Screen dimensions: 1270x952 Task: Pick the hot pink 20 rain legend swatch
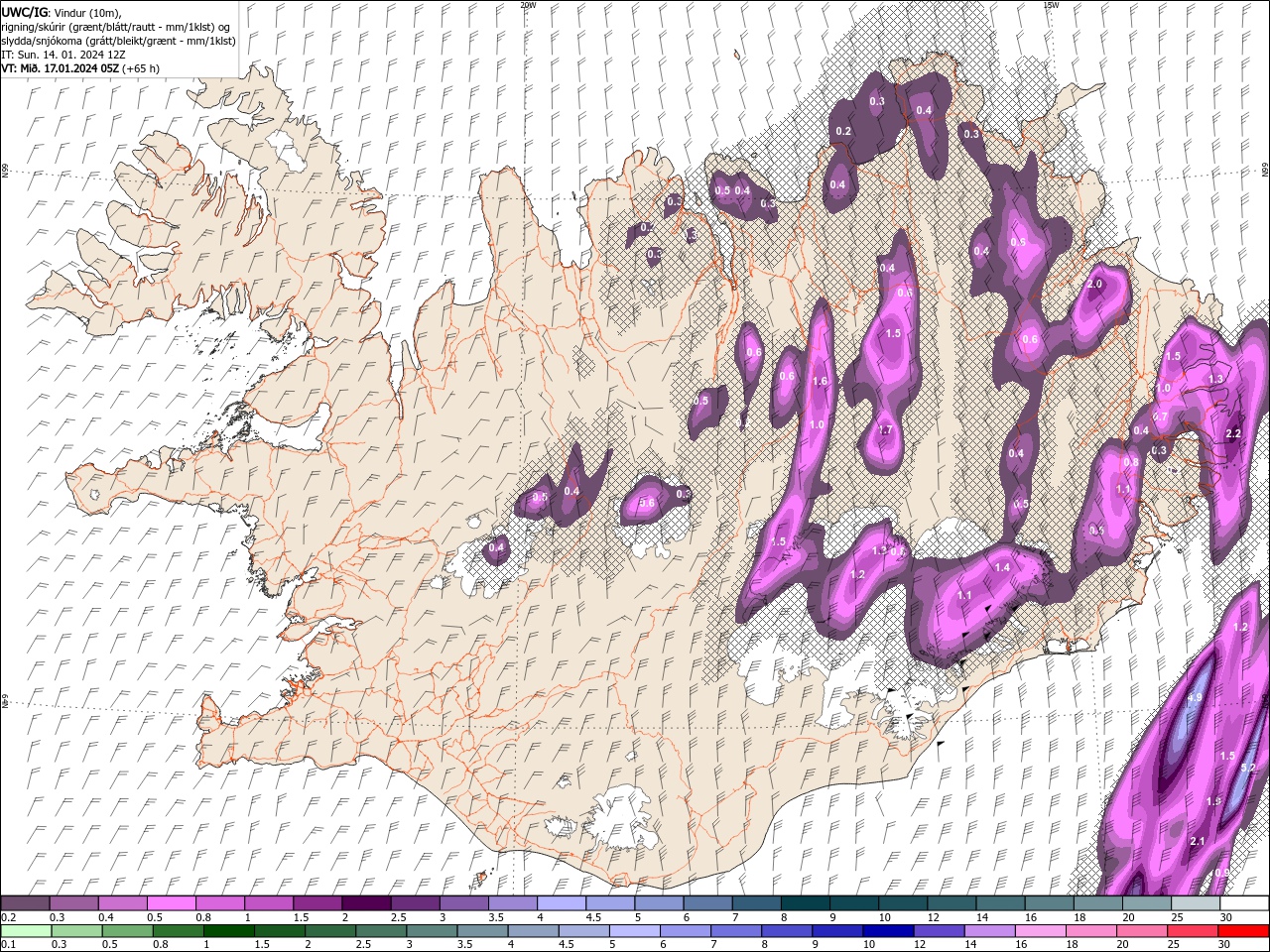click(x=1143, y=930)
